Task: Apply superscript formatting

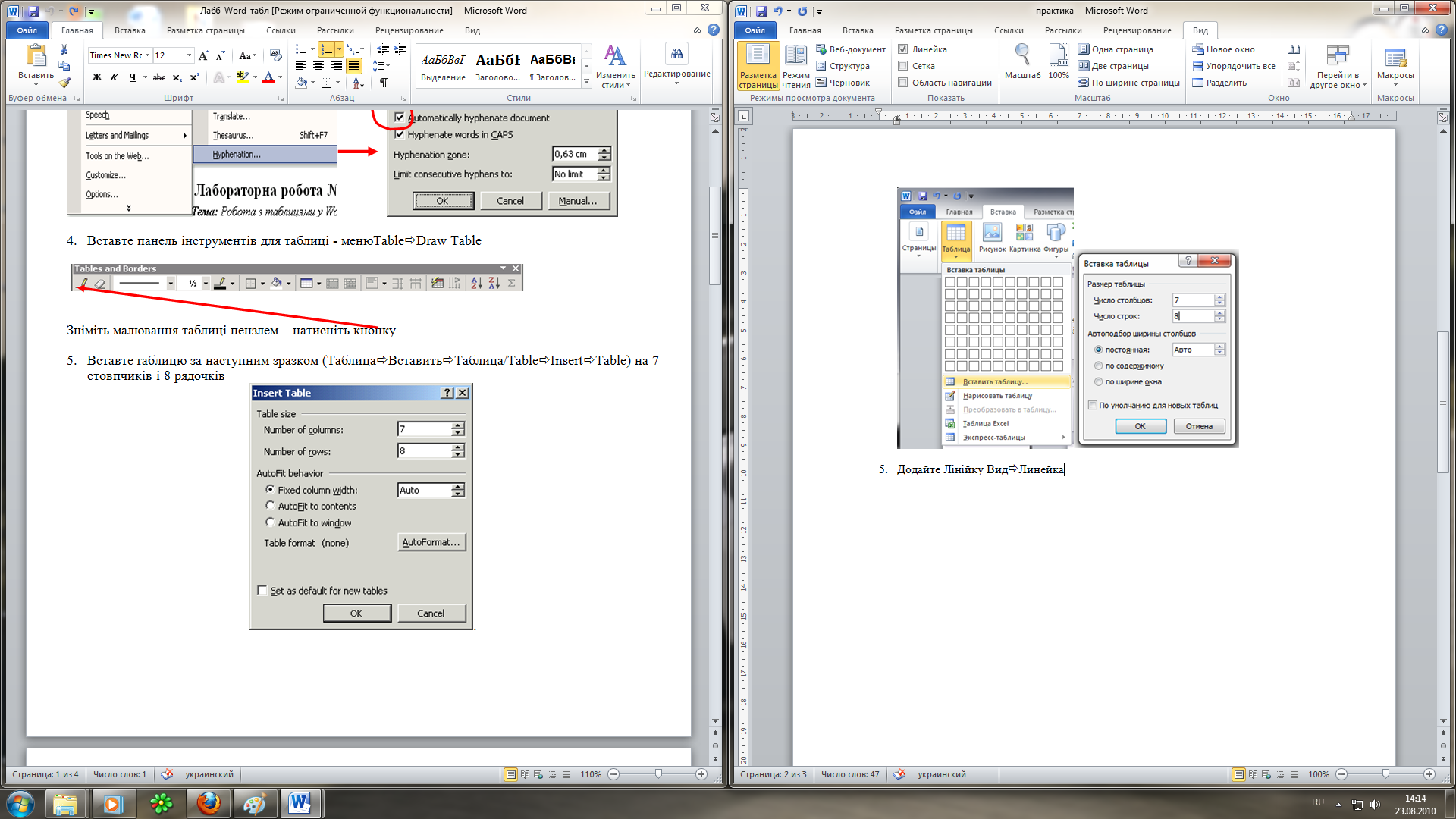Action: coord(194,77)
